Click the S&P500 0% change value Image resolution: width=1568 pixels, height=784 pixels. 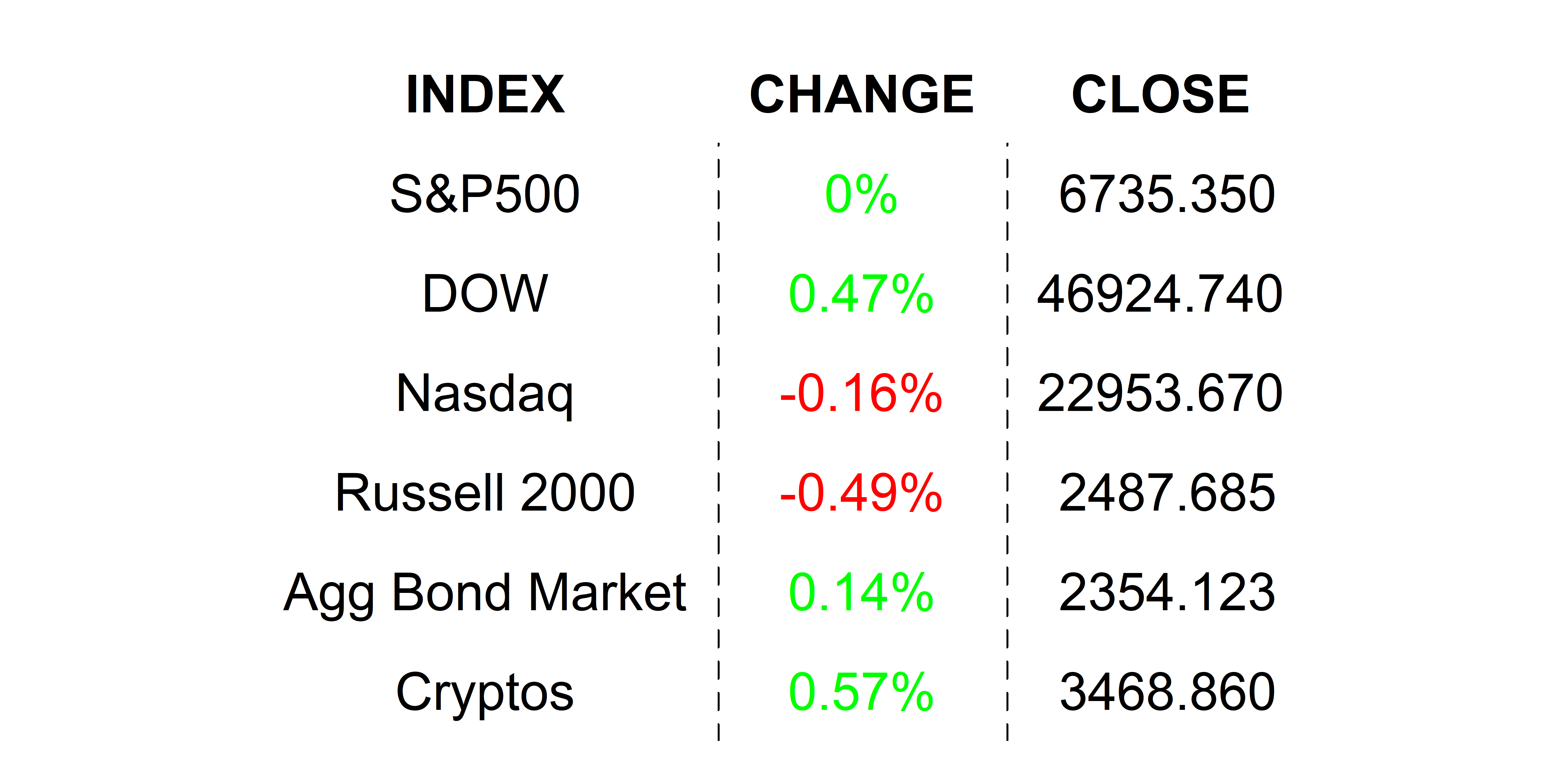[861, 194]
